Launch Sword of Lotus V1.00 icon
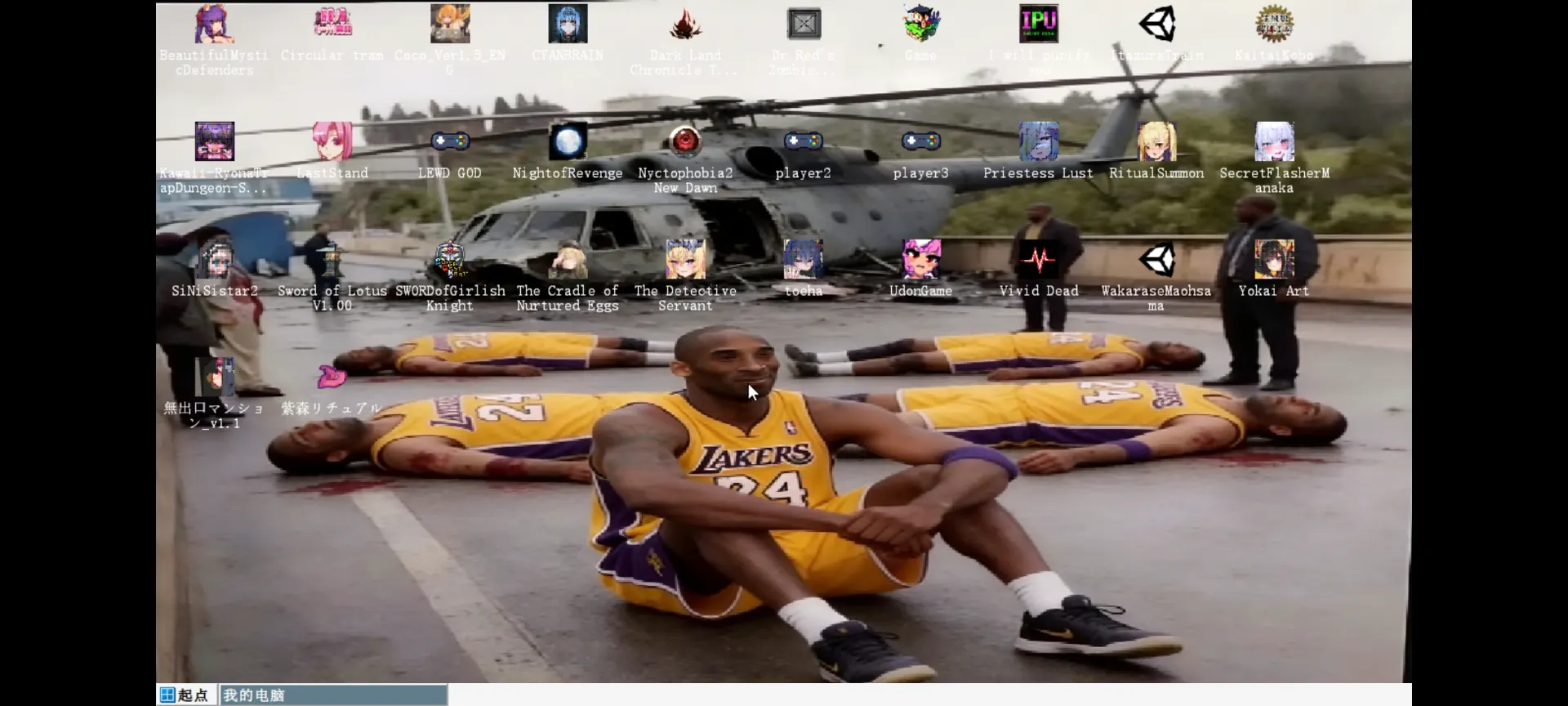 pyautogui.click(x=332, y=260)
